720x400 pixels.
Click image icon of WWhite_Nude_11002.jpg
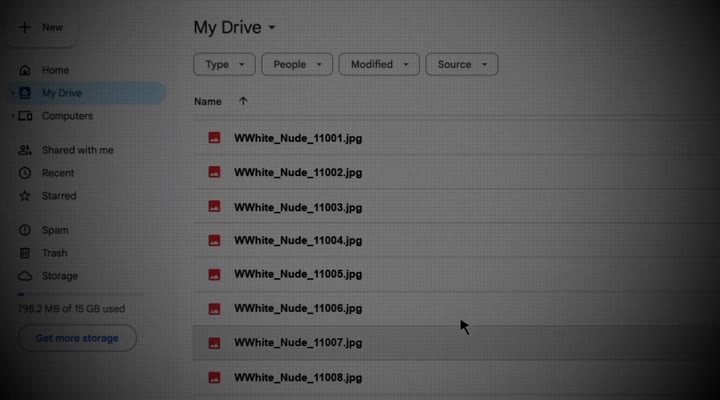214,172
